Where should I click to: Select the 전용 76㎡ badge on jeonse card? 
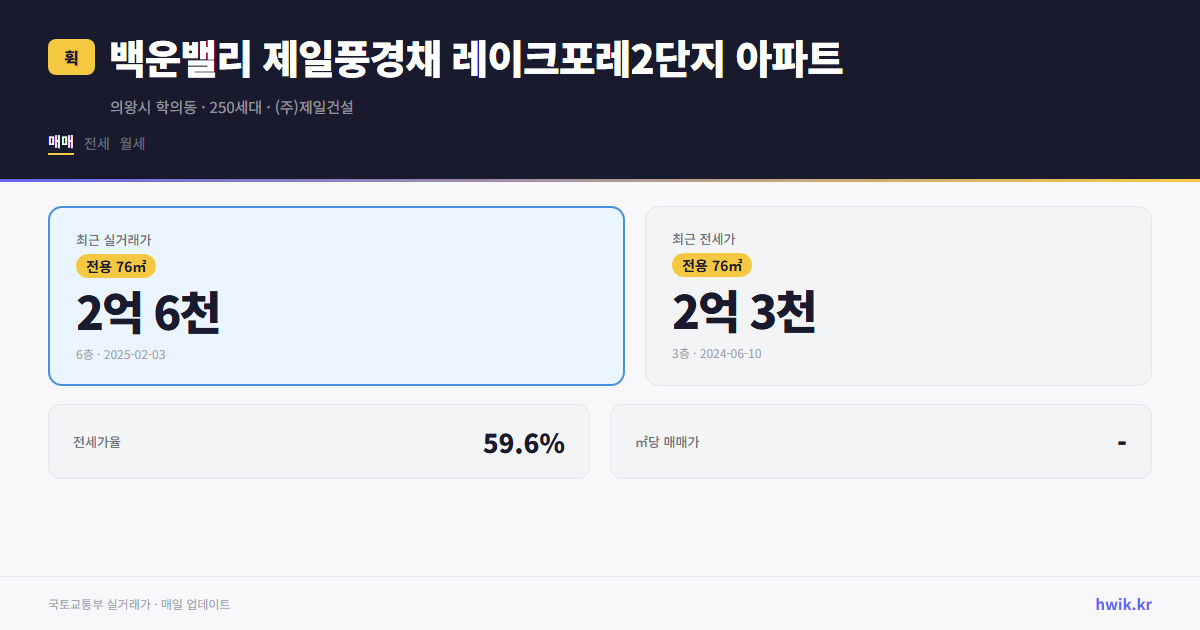pos(712,265)
